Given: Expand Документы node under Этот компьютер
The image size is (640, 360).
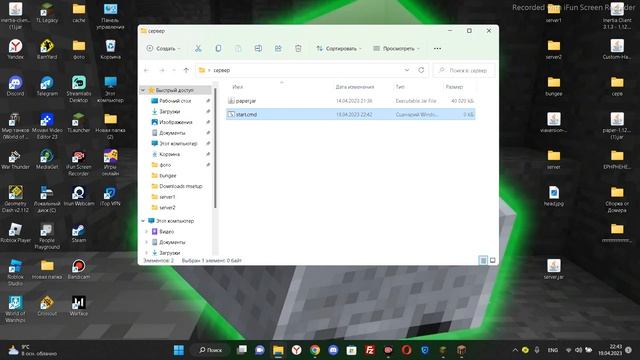Looking at the screenshot, I should (x=147, y=242).
